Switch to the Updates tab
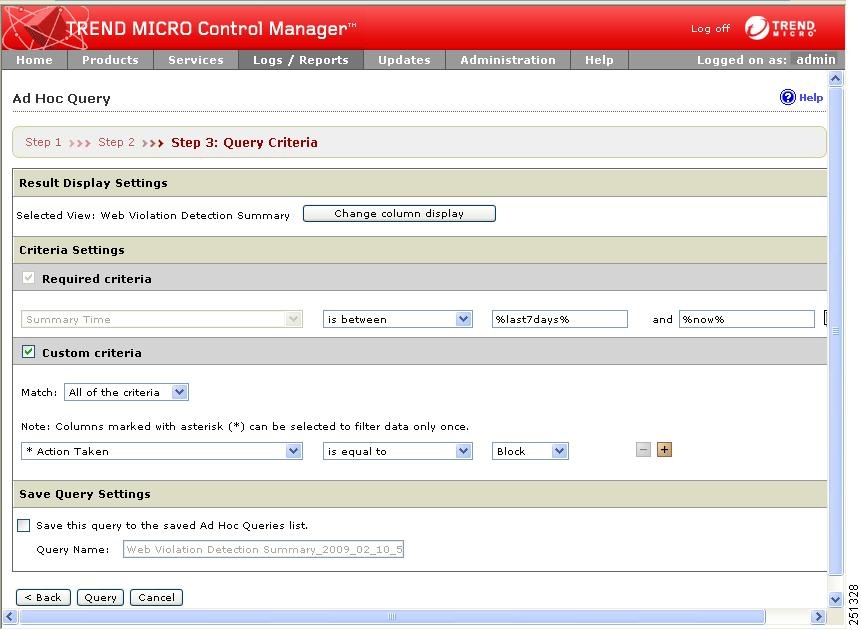 (404, 60)
